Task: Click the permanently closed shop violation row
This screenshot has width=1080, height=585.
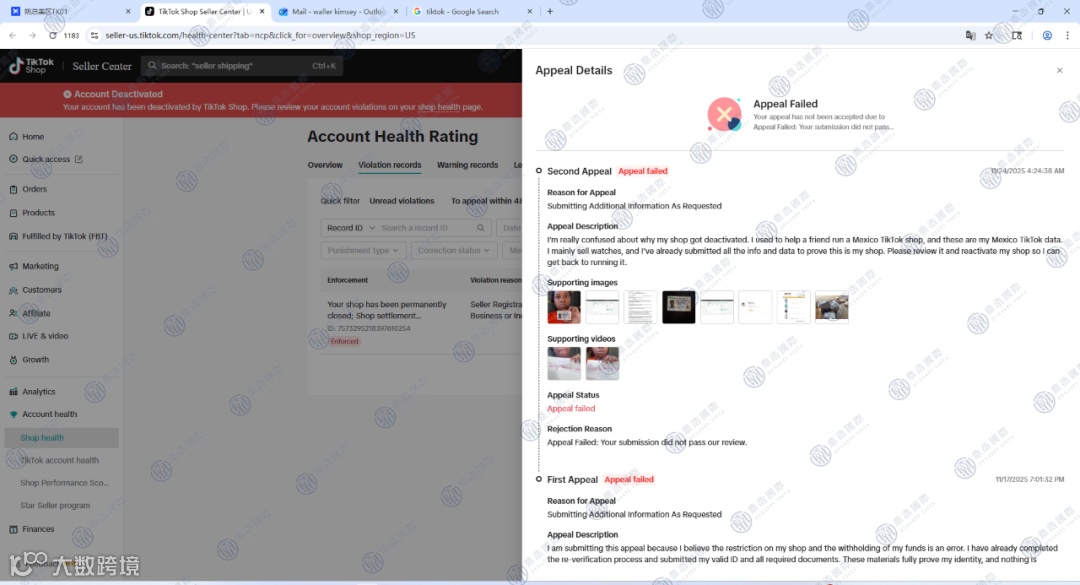Action: [x=424, y=322]
